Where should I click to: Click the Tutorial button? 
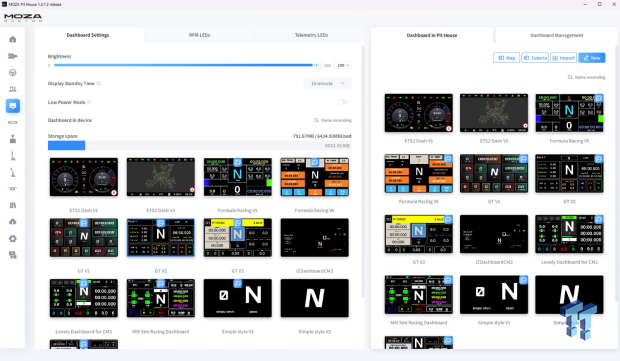[x=535, y=58]
